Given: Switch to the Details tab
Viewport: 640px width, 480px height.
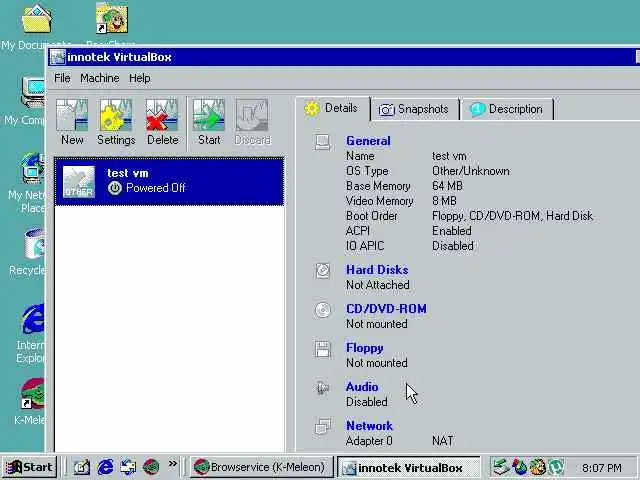Looking at the screenshot, I should (333, 109).
